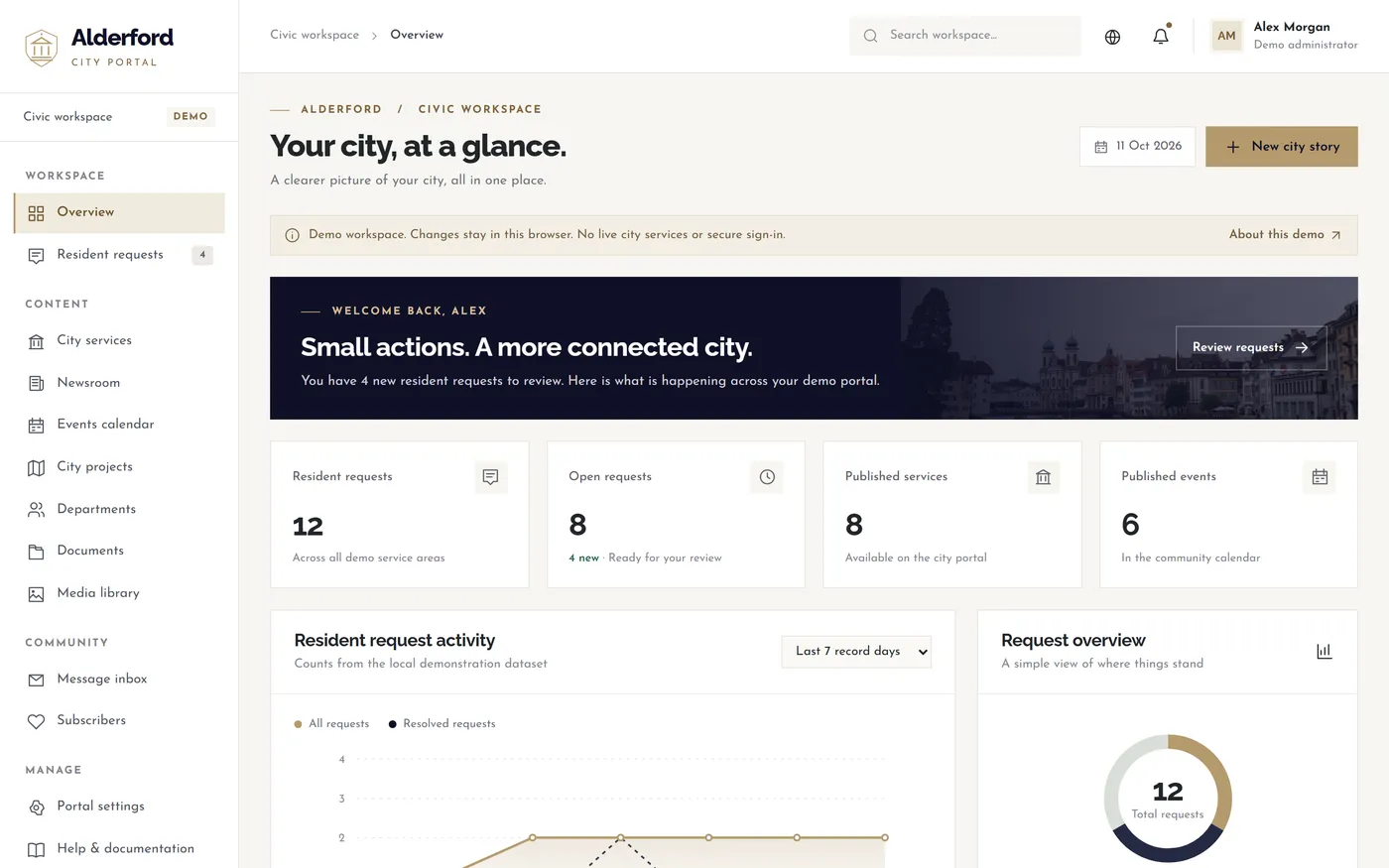Viewport: 1389px width, 868px height.
Task: Open the Departments page
Action: [119, 509]
